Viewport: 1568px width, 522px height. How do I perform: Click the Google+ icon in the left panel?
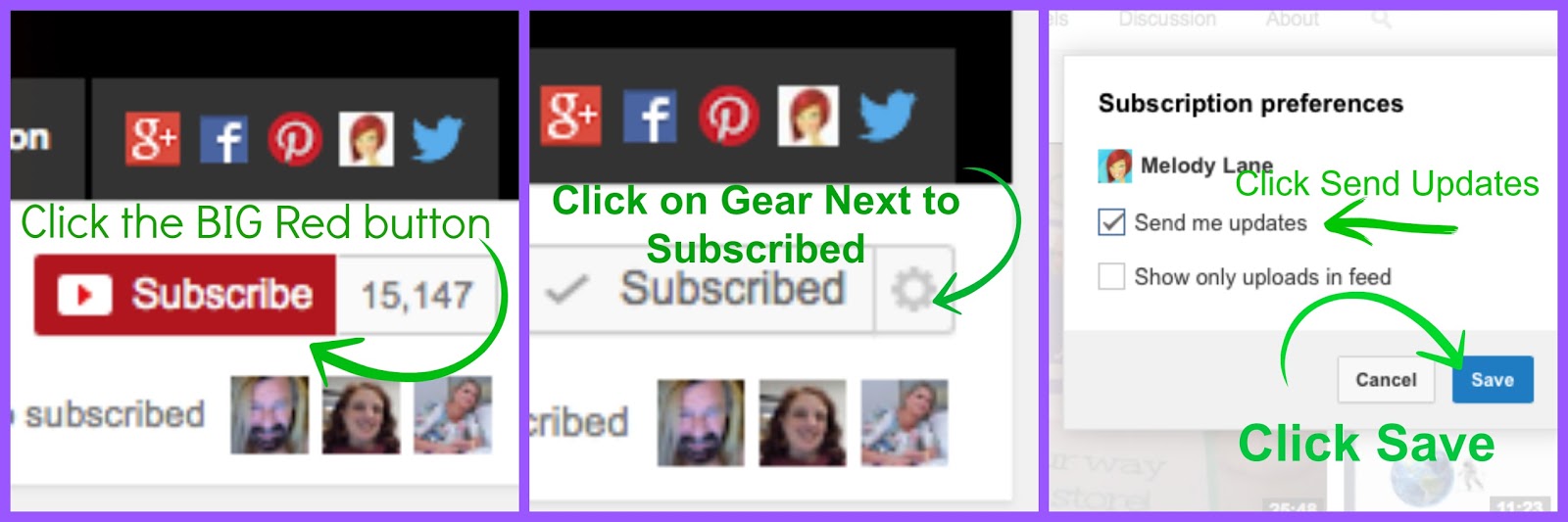153,139
